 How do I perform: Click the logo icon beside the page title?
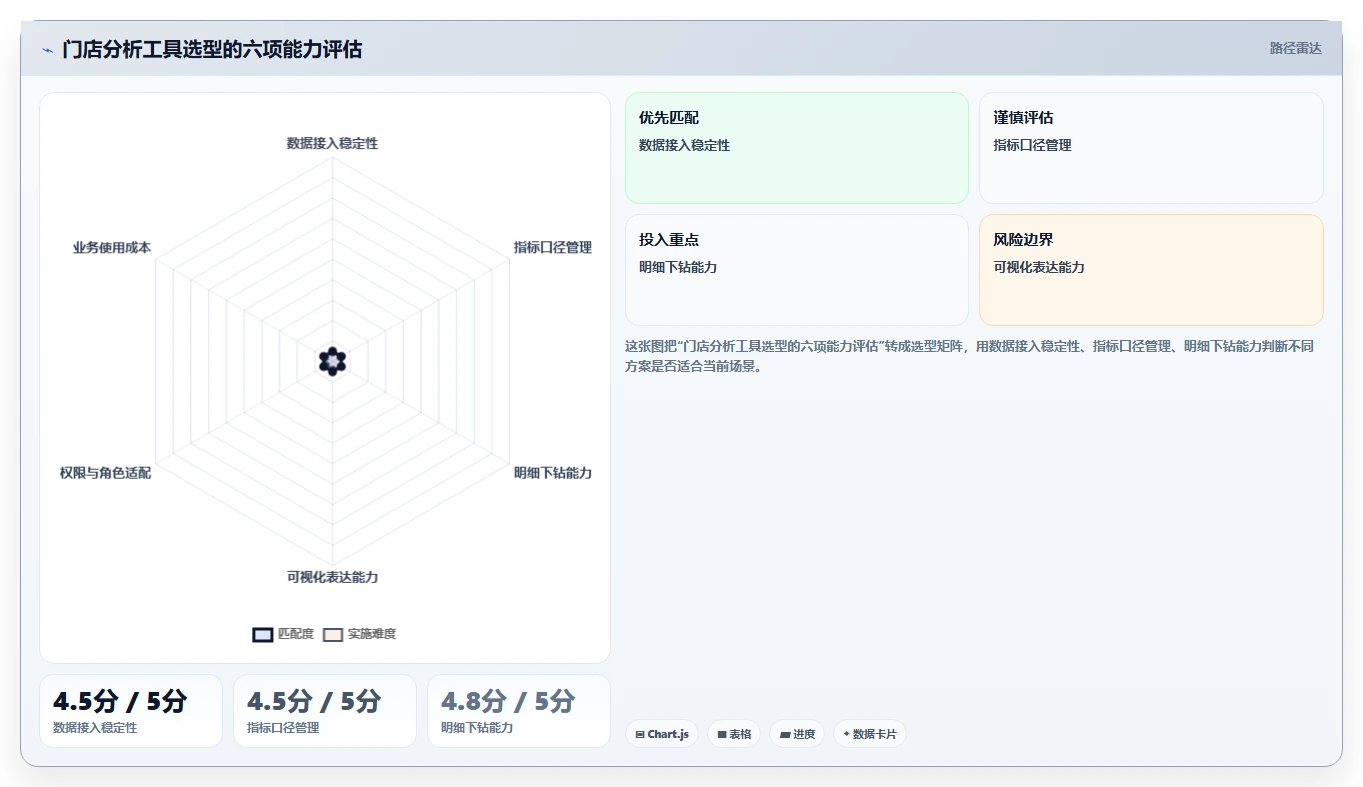coord(47,50)
